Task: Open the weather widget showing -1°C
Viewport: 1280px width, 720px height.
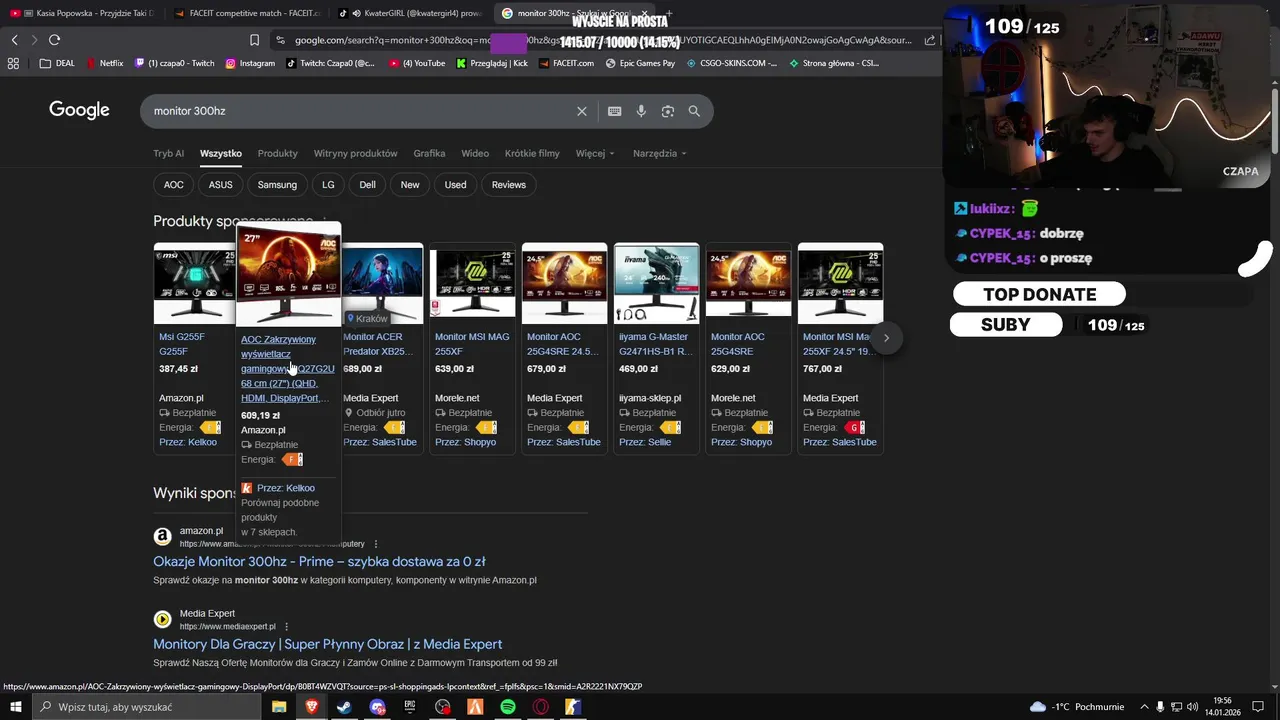Action: [x=1076, y=707]
